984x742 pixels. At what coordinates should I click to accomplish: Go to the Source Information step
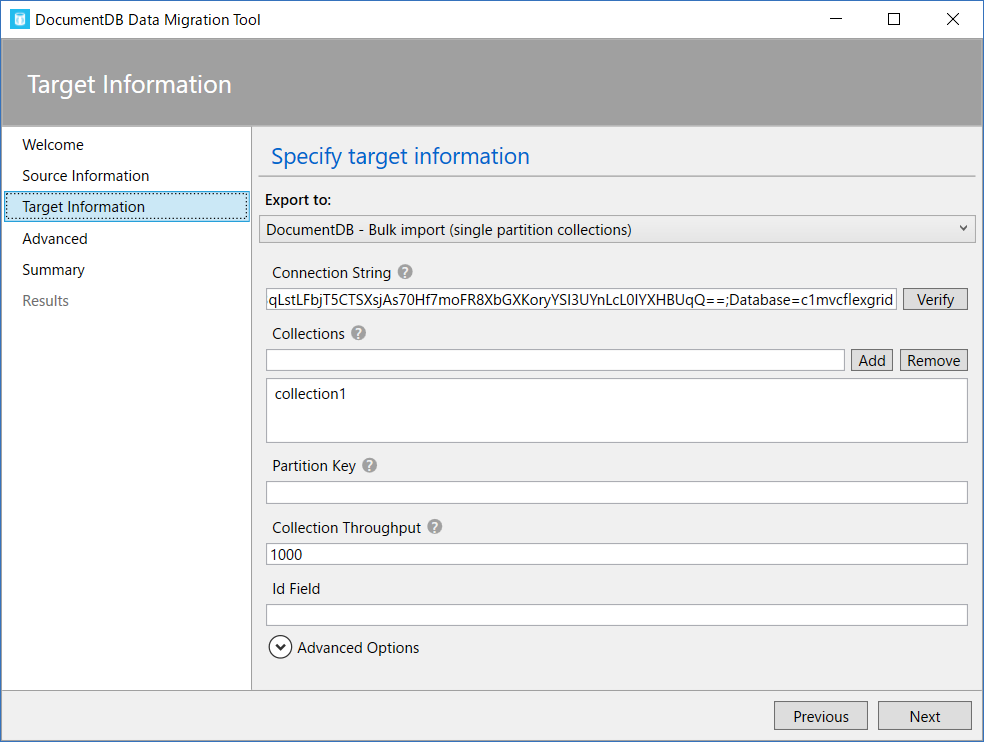pos(85,176)
